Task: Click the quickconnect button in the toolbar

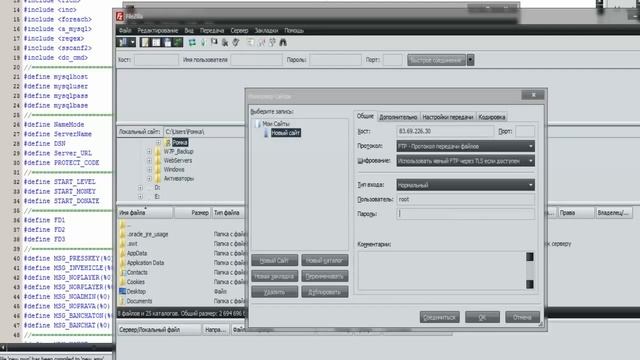Action: (x=436, y=60)
